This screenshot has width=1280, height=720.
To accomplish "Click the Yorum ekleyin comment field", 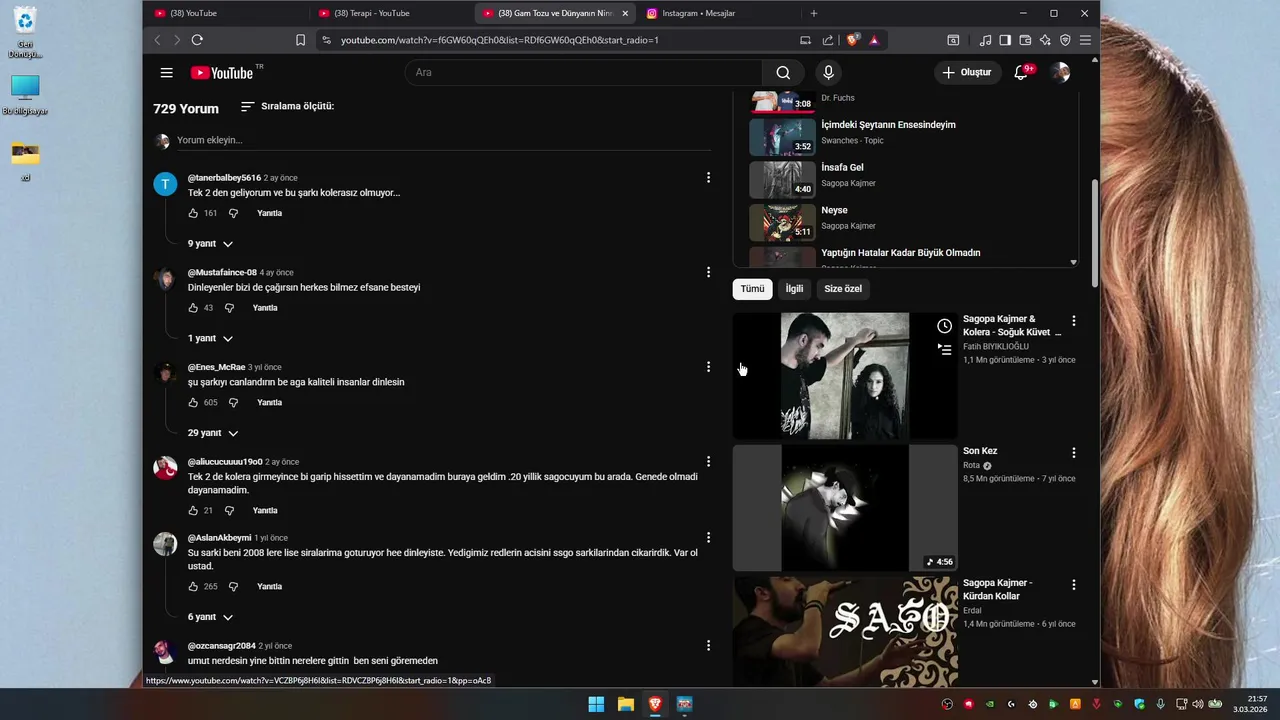I will point(443,140).
